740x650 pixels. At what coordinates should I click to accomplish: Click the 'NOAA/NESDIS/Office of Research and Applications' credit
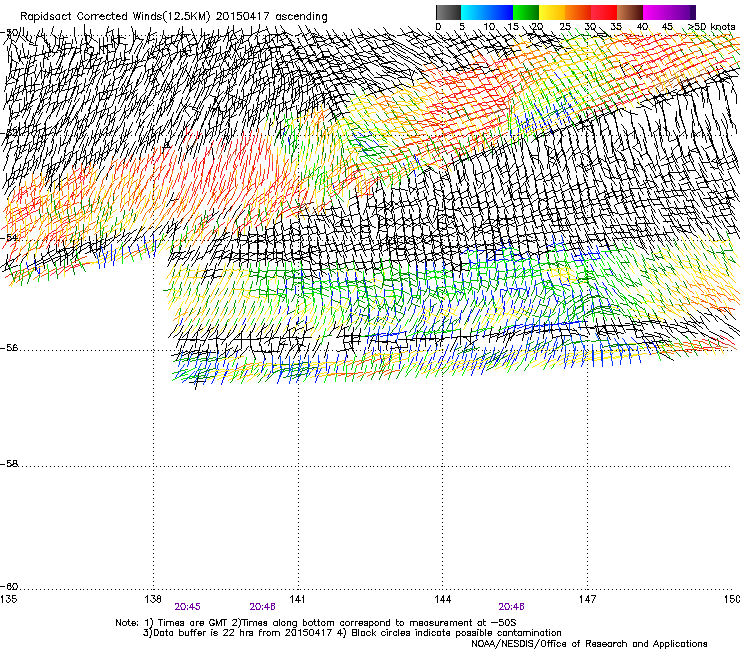pyautogui.click(x=589, y=644)
